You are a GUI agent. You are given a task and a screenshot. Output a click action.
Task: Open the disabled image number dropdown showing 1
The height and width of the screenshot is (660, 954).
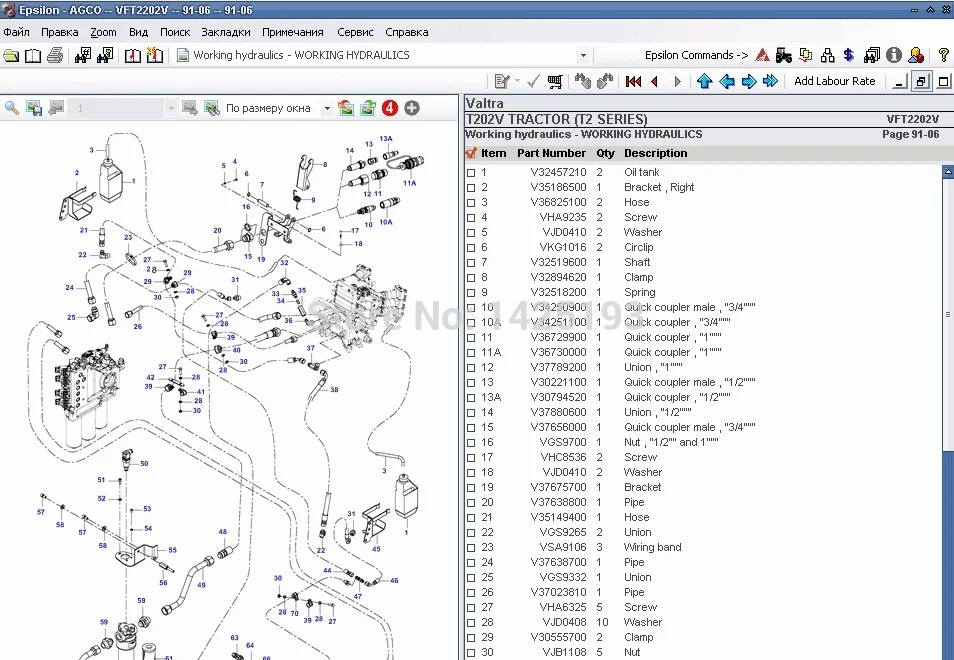point(171,108)
